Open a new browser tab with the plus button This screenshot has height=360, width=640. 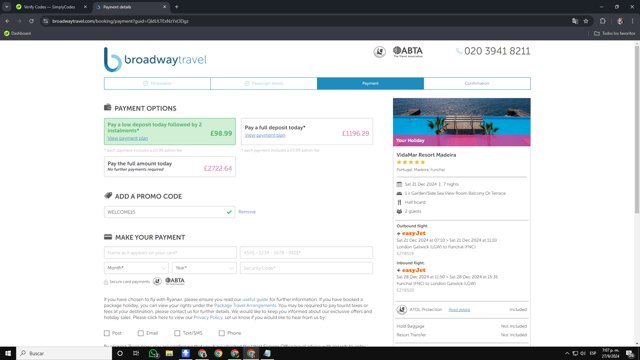point(176,7)
